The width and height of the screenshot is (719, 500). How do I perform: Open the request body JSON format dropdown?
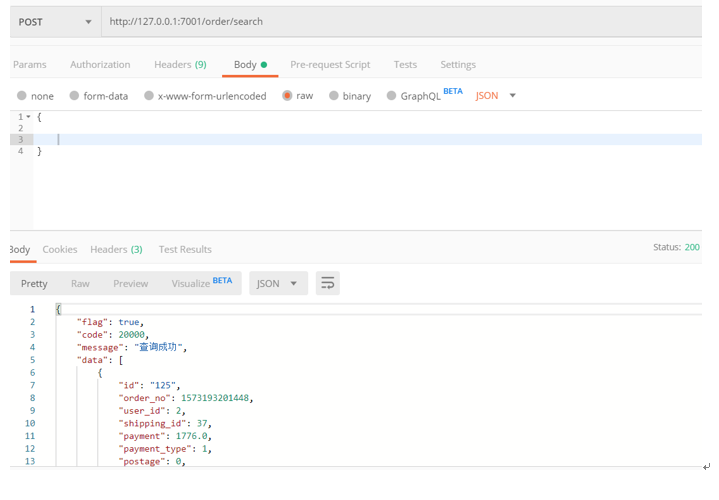coord(496,95)
